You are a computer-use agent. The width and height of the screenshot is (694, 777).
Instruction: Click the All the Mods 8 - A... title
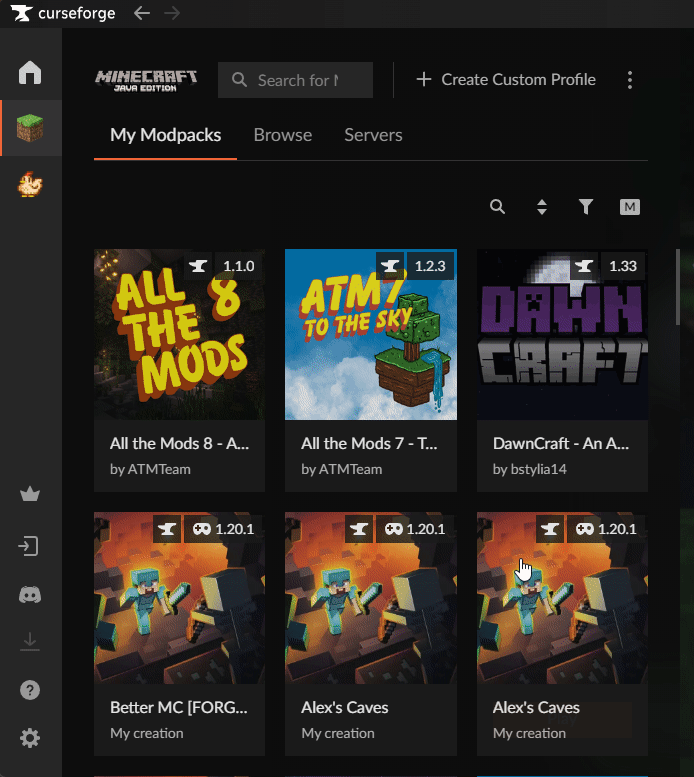click(179, 443)
